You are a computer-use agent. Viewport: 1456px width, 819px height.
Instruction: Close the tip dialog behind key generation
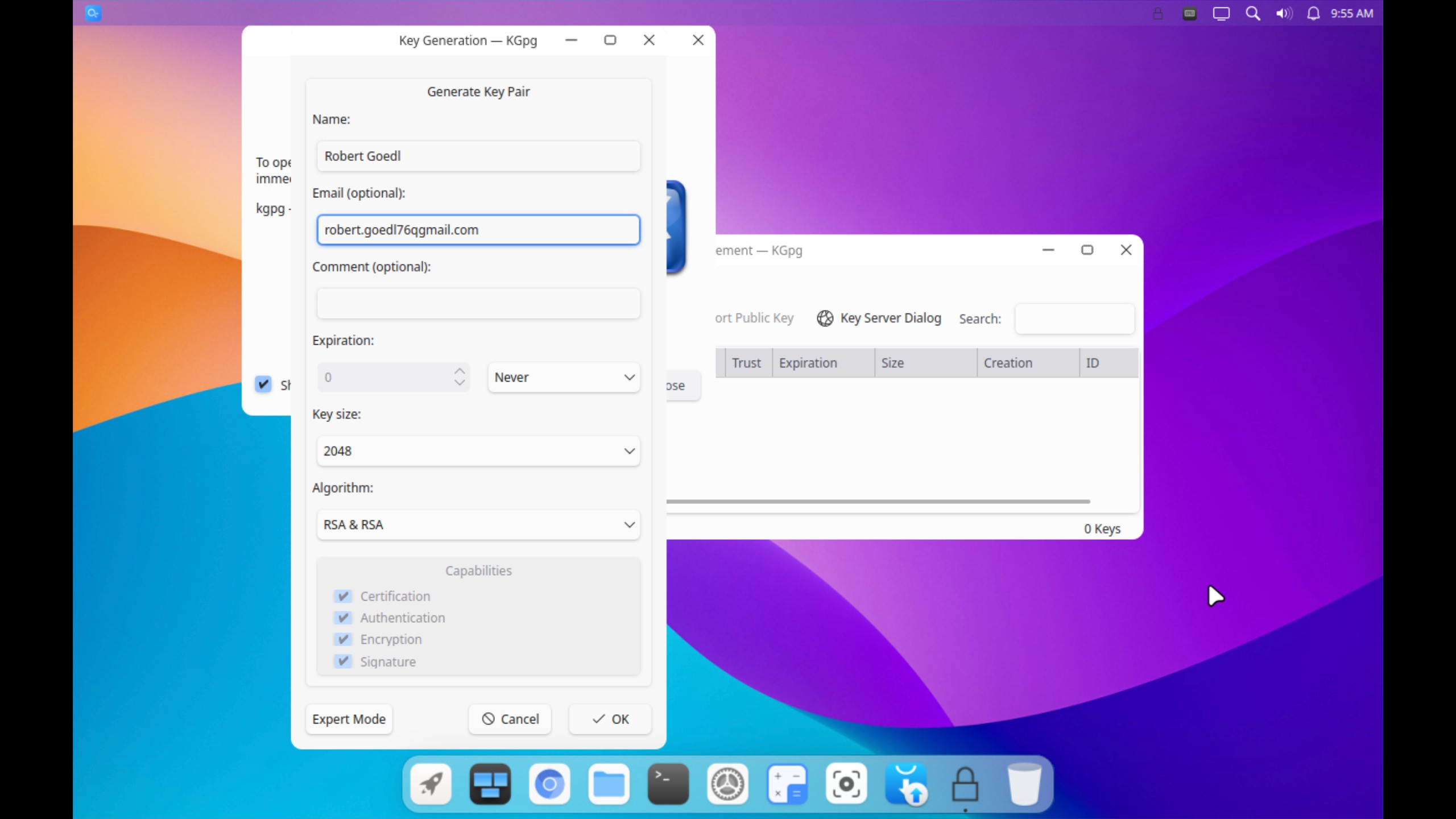click(x=698, y=40)
